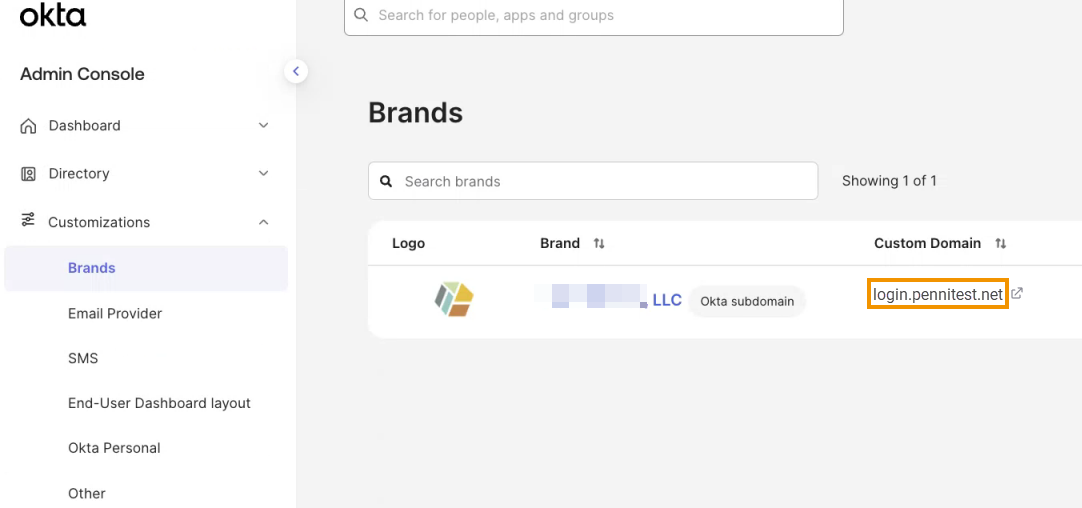1082x508 pixels.
Task: Sort brands by Brand column
Action: click(x=599, y=243)
